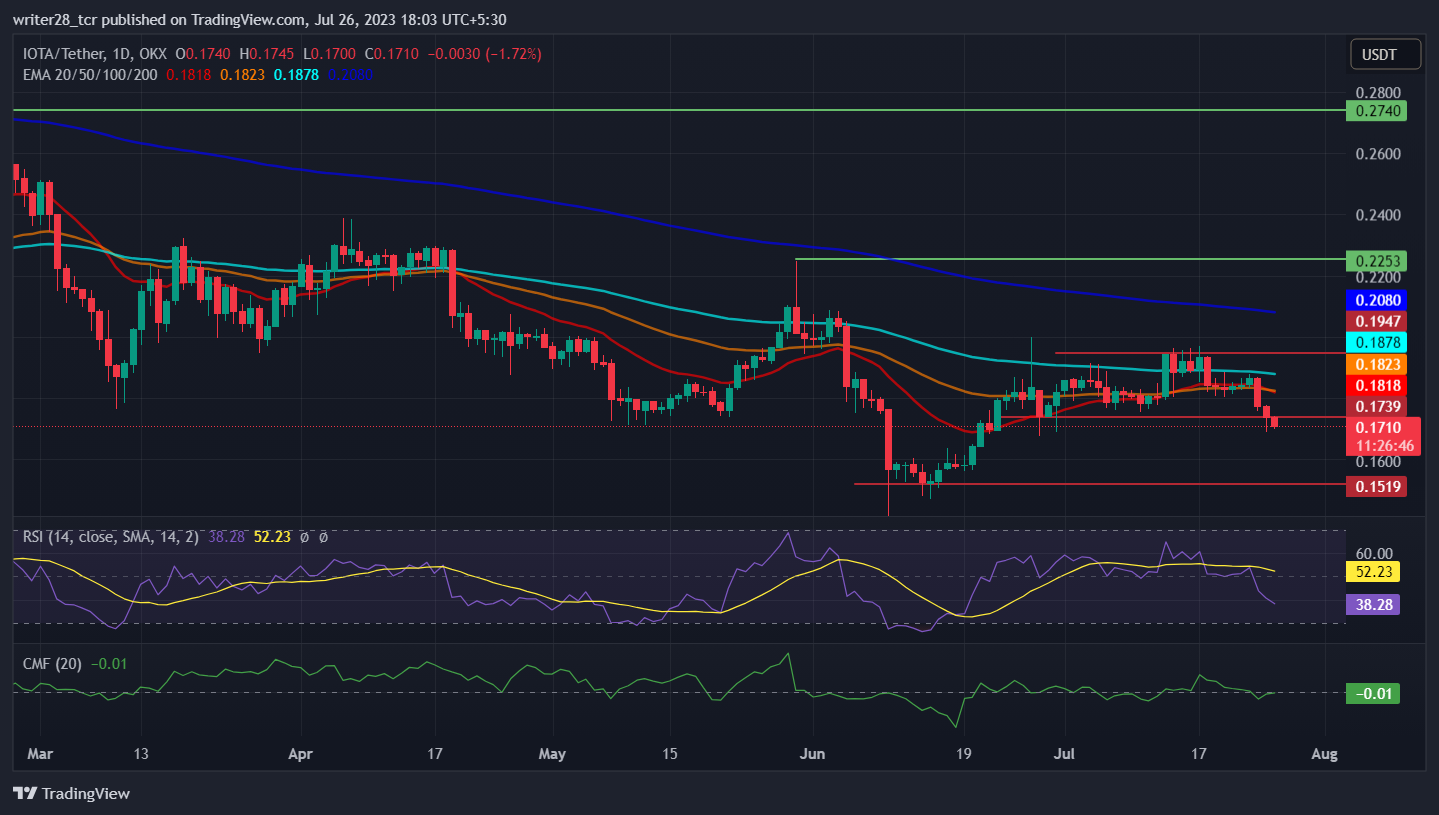Click the green 0.2740 price axis label

1377,112
